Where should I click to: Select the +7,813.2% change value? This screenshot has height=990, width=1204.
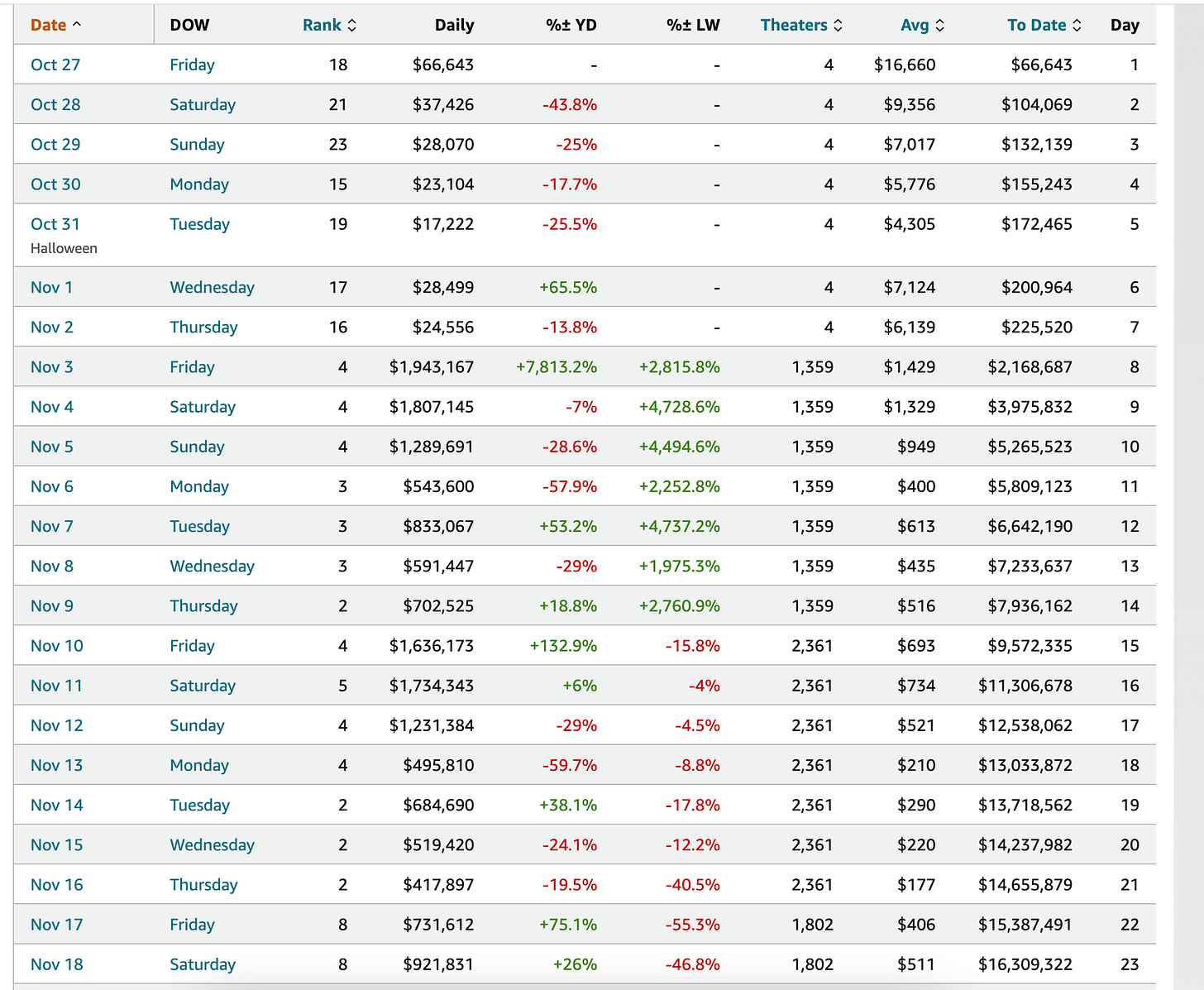(557, 366)
